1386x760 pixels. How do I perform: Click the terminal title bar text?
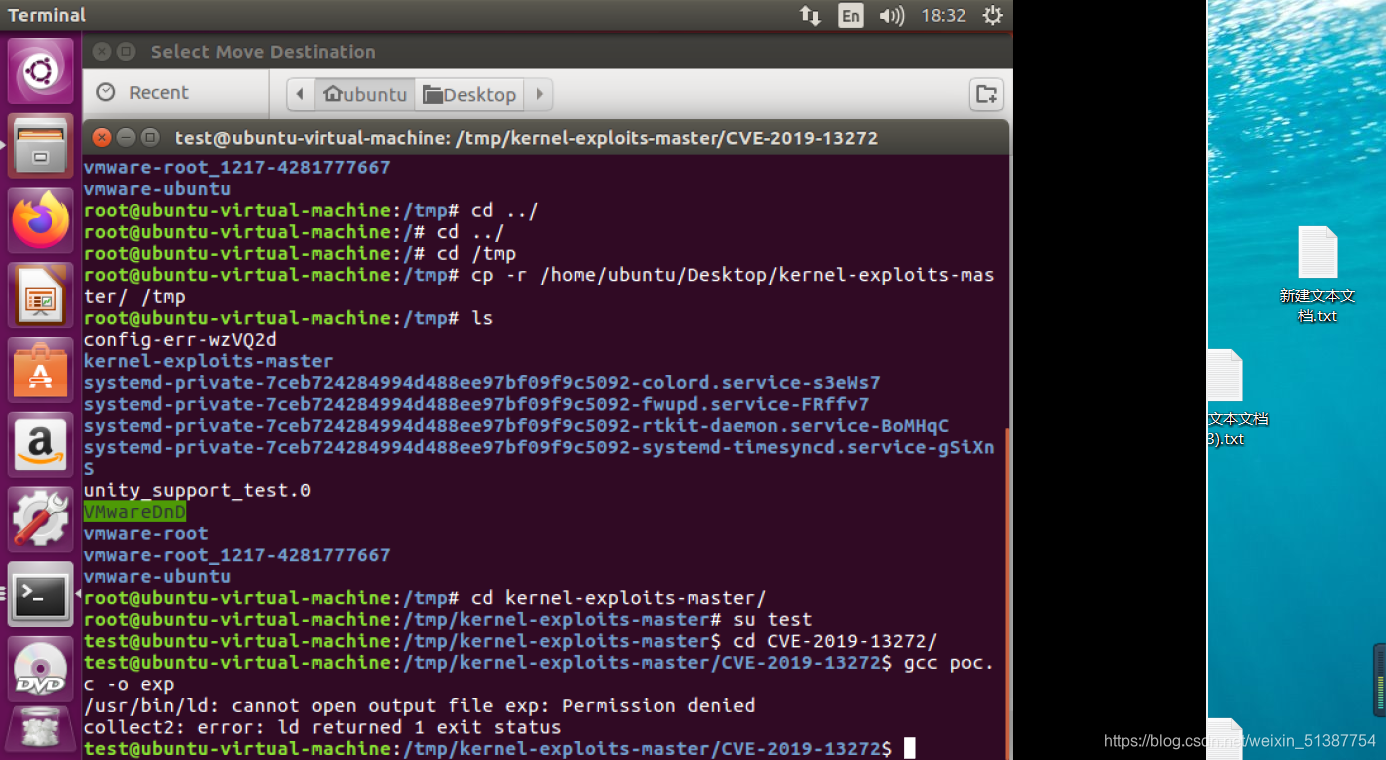coord(526,138)
